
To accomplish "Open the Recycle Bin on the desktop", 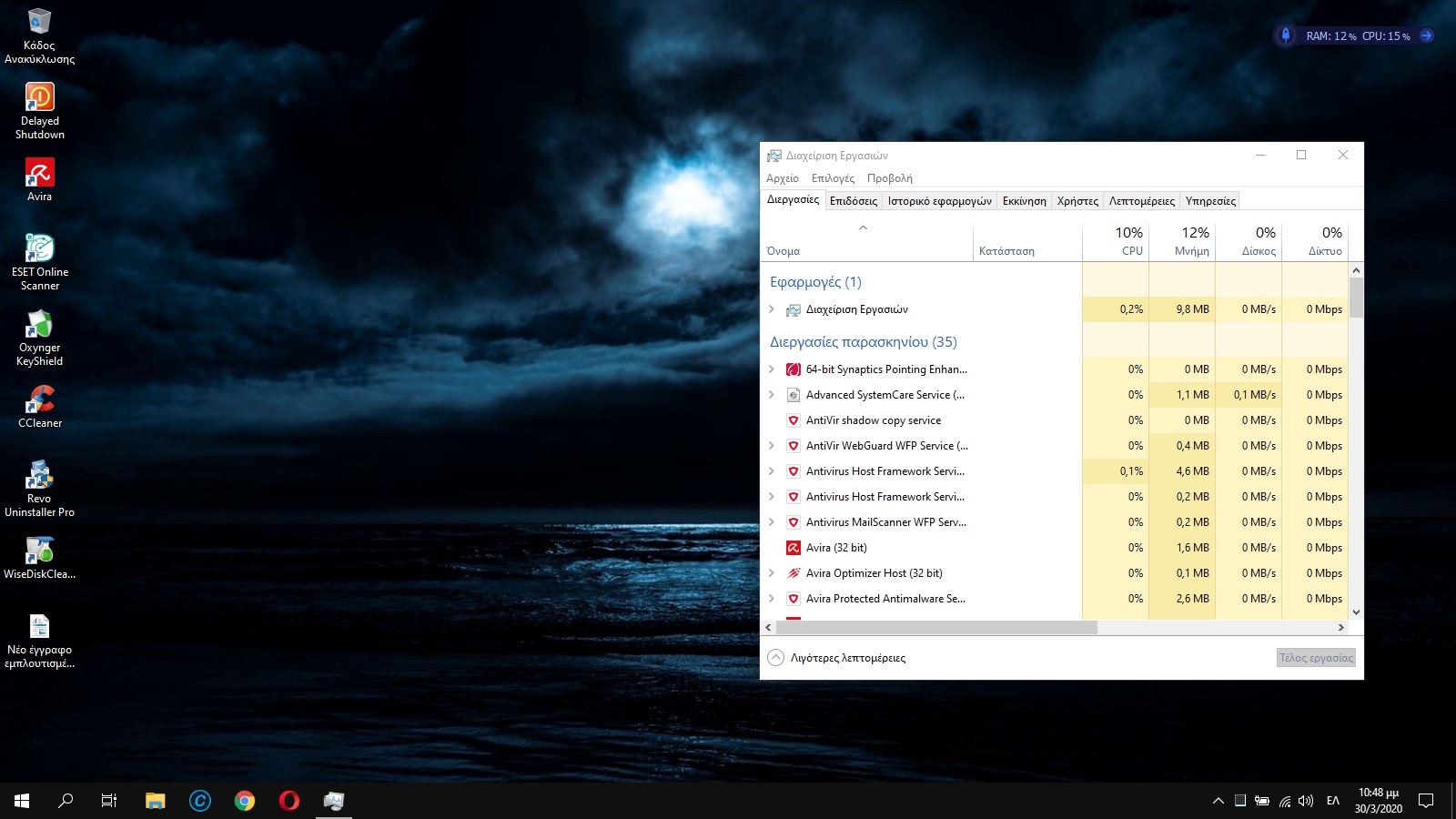I will click(39, 35).
